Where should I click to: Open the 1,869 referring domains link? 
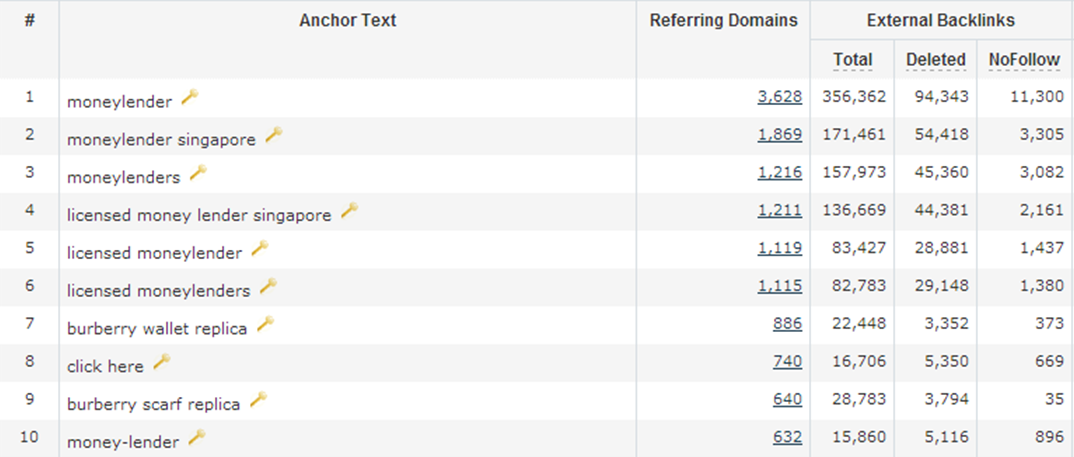pos(779,134)
